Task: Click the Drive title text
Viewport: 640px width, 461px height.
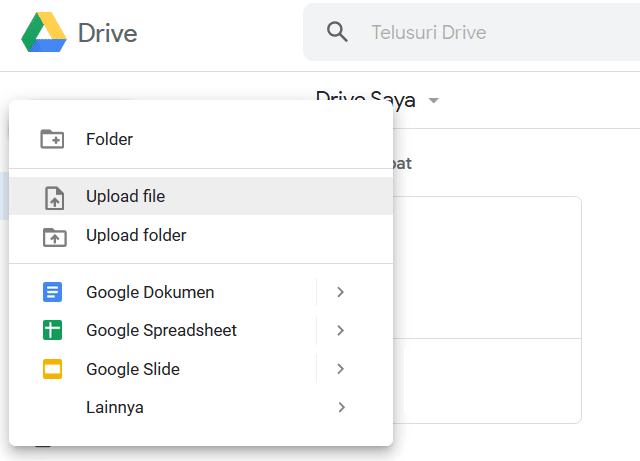Action: point(107,32)
